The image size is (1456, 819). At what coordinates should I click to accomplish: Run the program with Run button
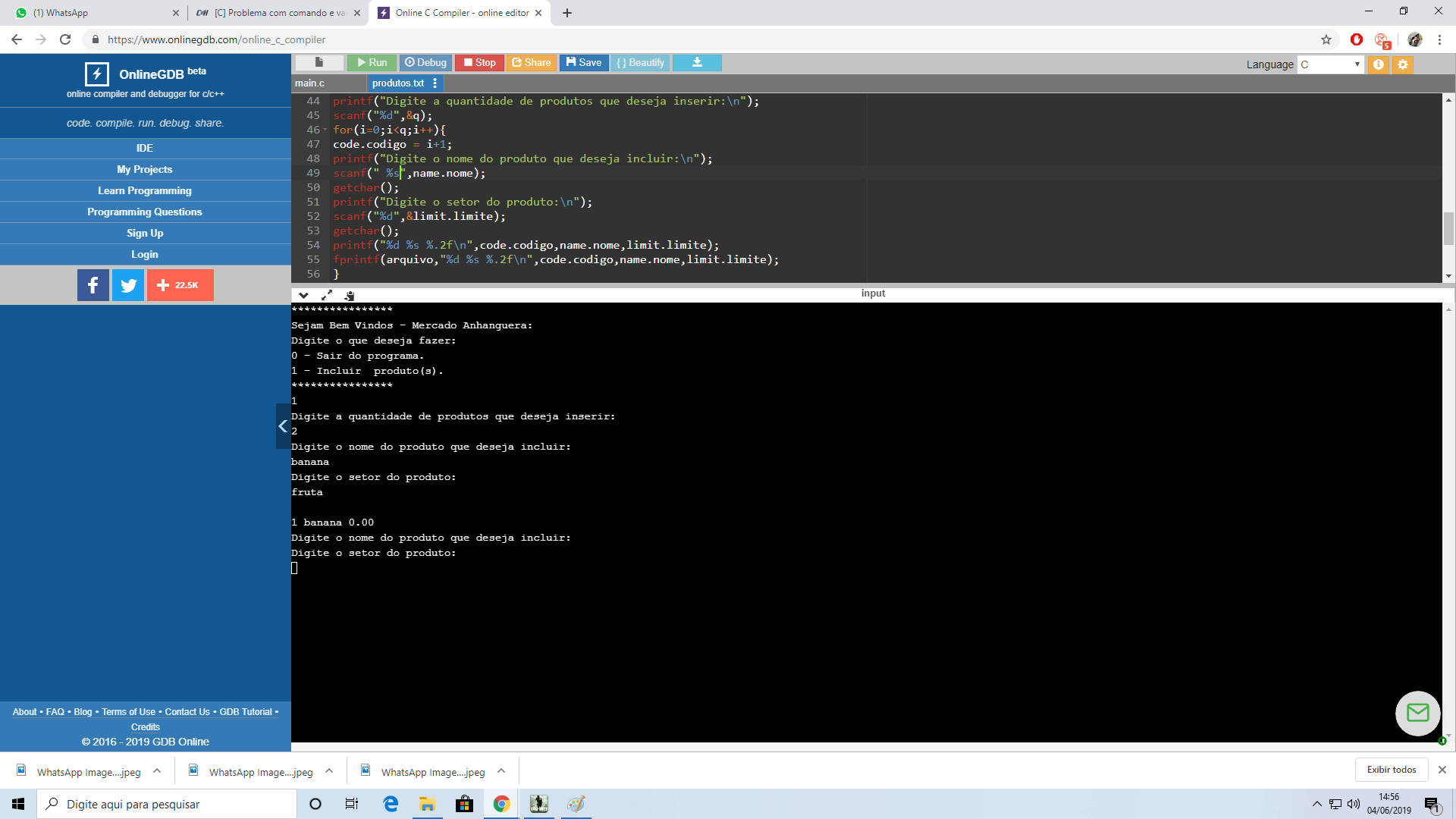[x=372, y=62]
